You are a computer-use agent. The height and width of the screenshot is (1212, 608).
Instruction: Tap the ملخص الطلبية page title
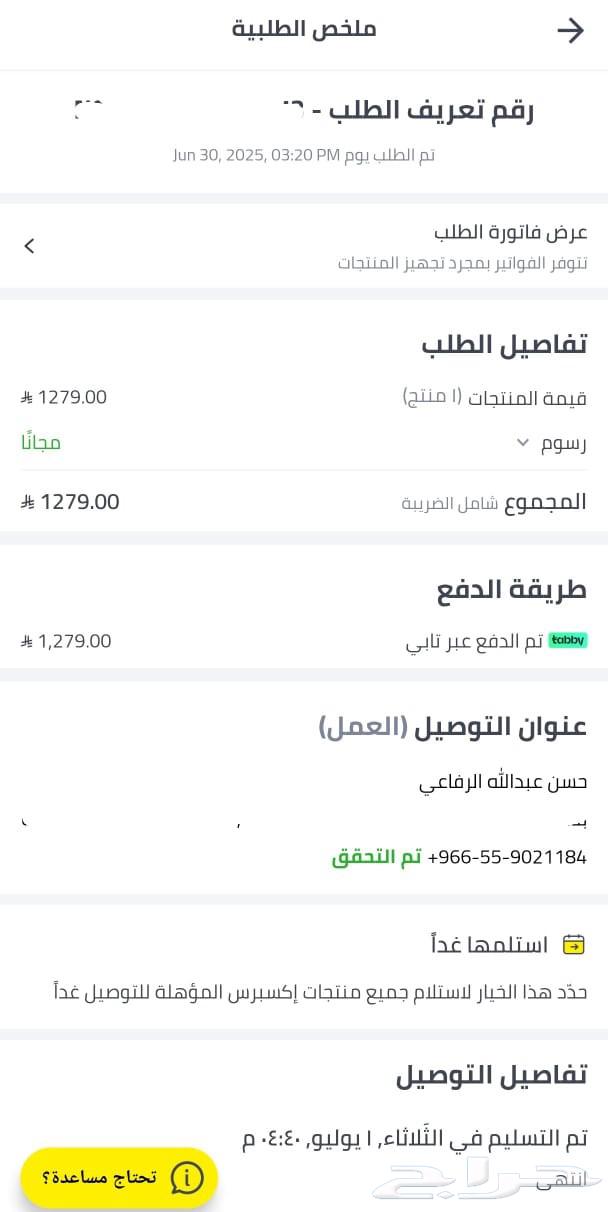point(304,28)
